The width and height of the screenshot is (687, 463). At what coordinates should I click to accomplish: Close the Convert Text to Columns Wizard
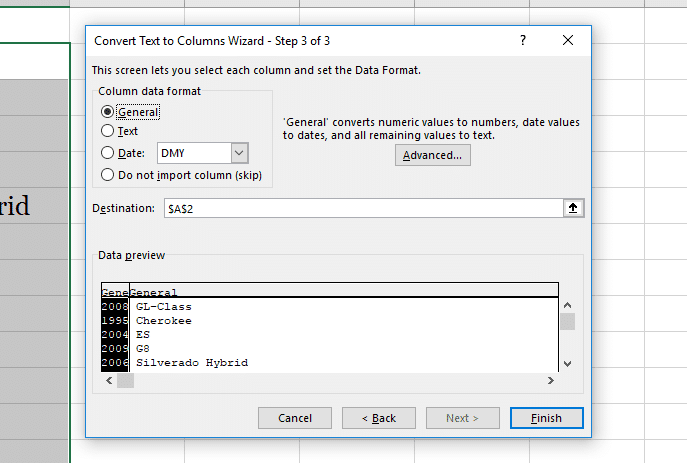(568, 41)
